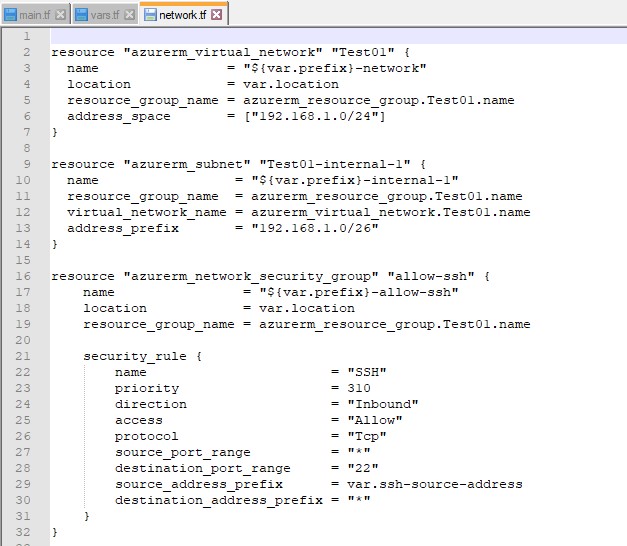This screenshot has height=546, width=627.
Task: Switch to the vars.tf tab
Action: (103, 14)
